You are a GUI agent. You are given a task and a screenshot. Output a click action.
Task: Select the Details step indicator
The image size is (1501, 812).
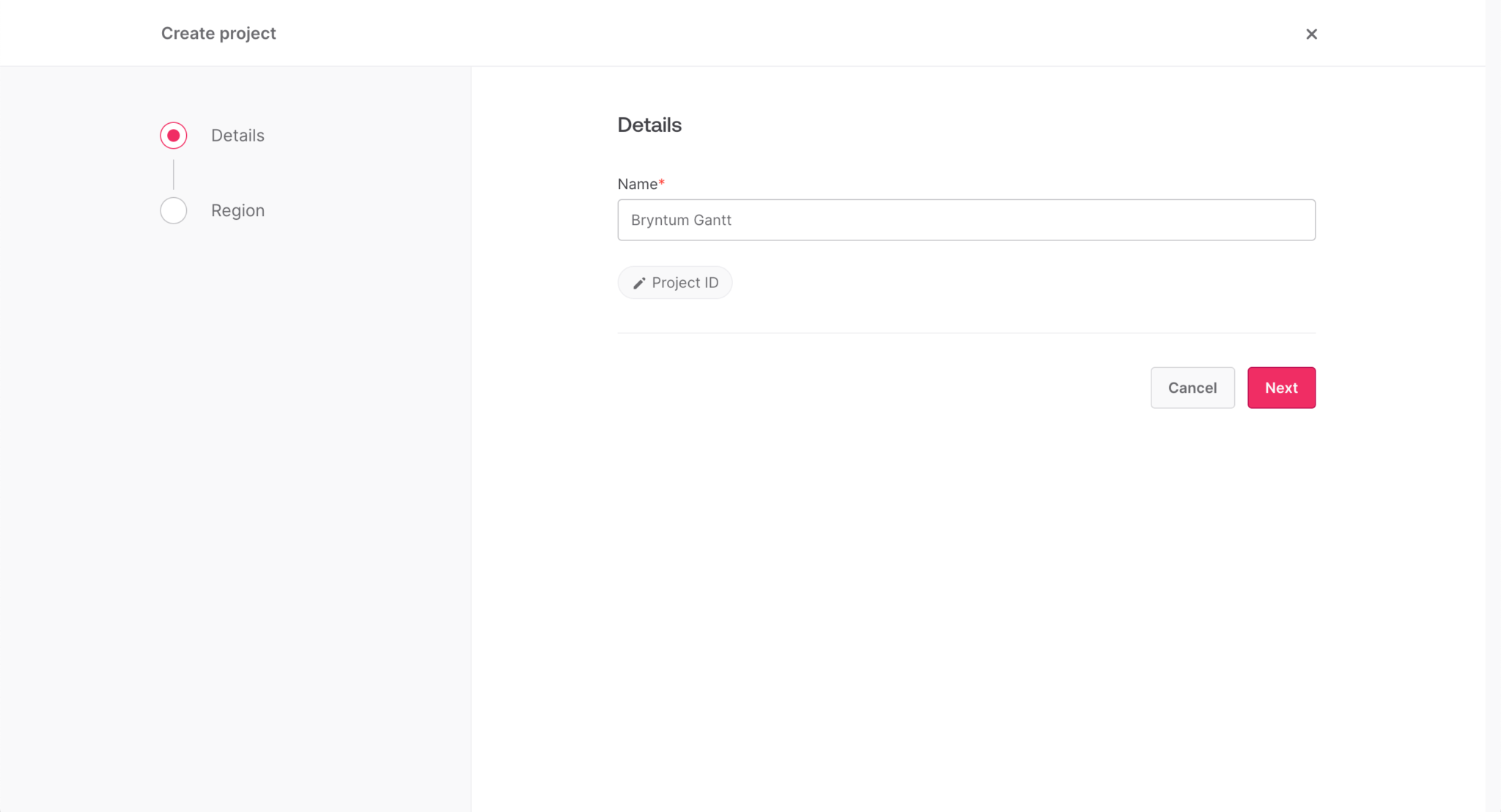[174, 136]
